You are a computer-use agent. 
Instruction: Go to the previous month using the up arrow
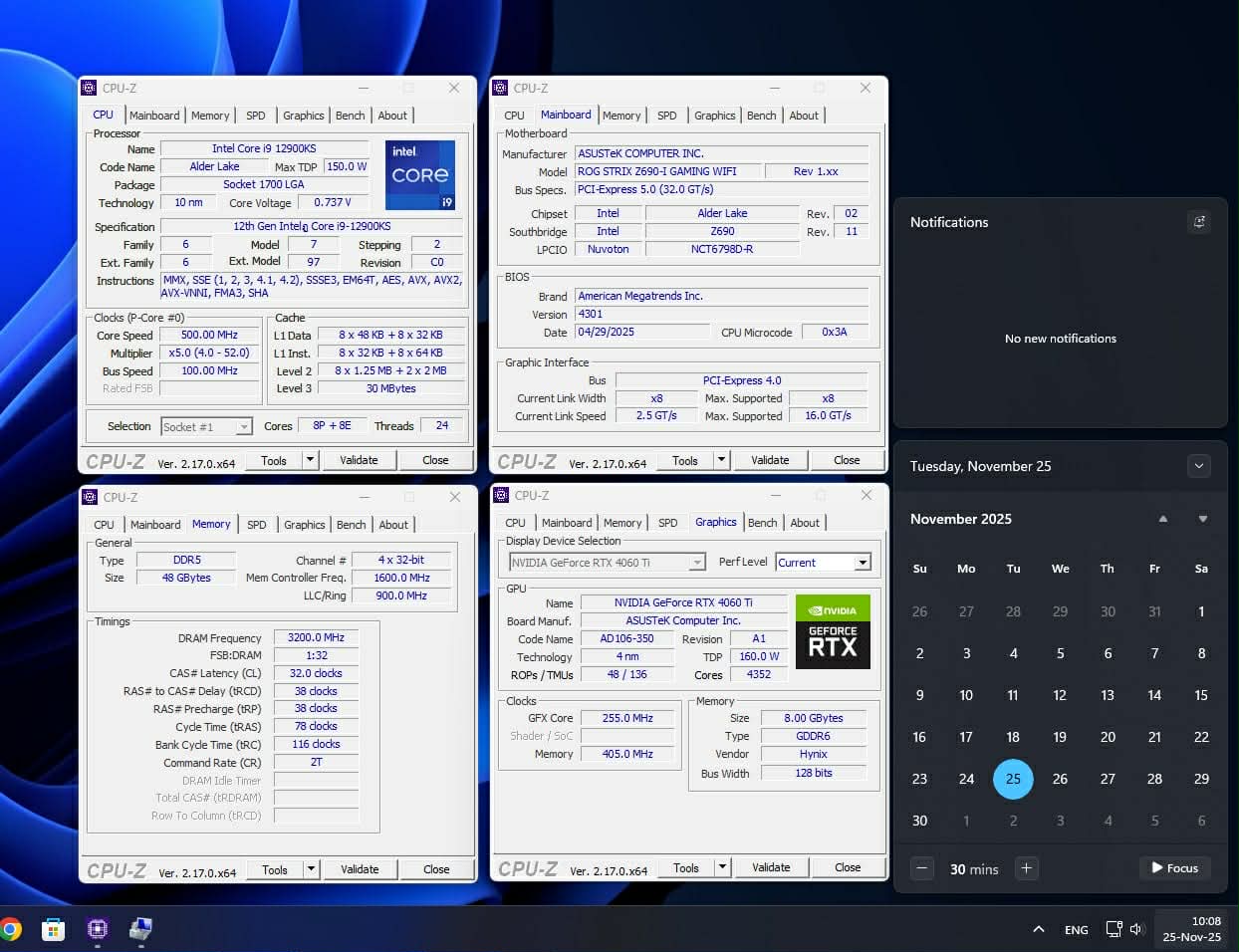(x=1162, y=519)
